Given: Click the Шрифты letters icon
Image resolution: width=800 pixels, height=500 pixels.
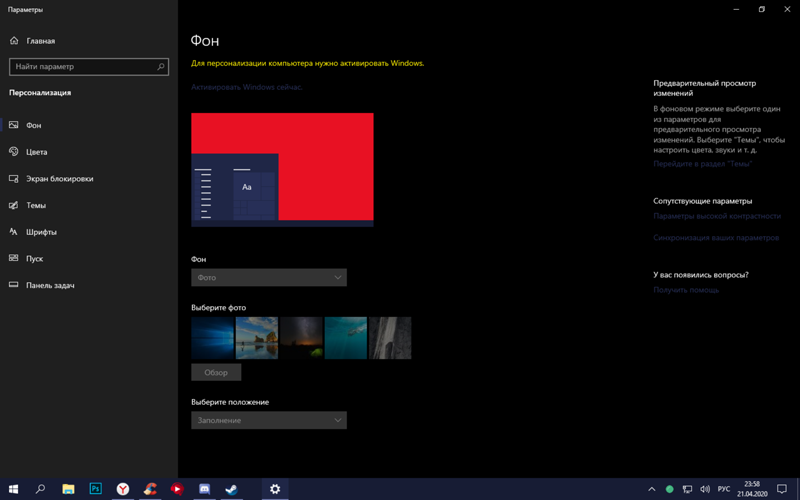Looking at the screenshot, I should (x=14, y=232).
